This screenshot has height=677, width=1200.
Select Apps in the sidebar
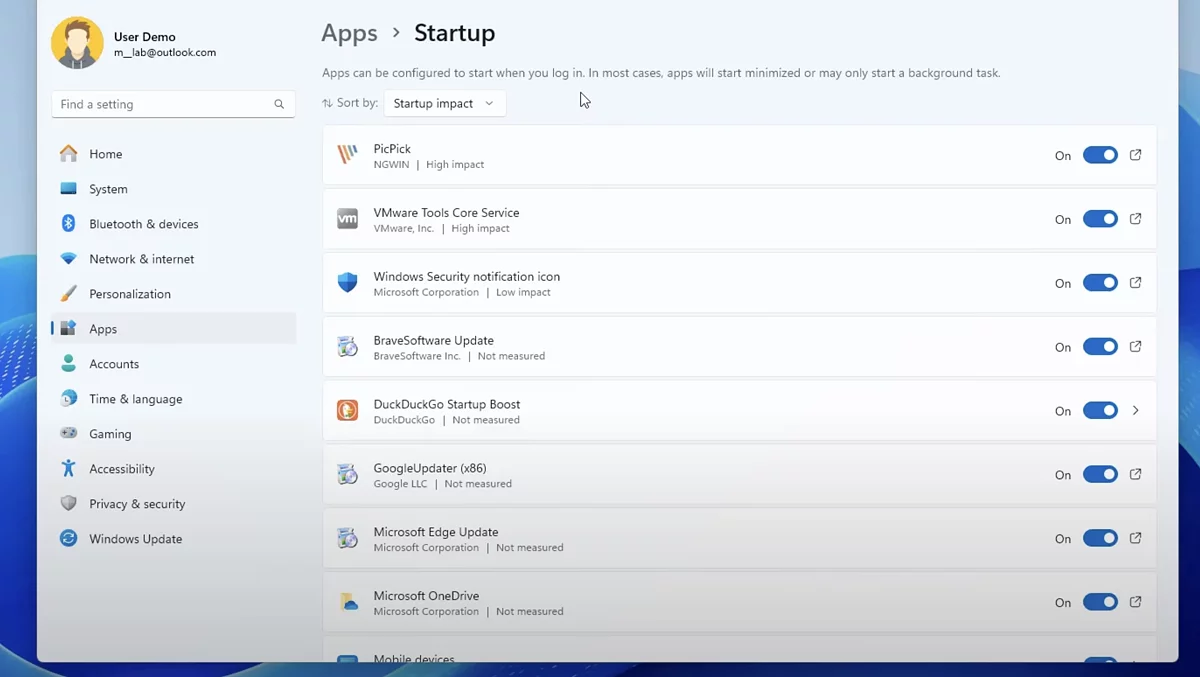pyautogui.click(x=174, y=329)
